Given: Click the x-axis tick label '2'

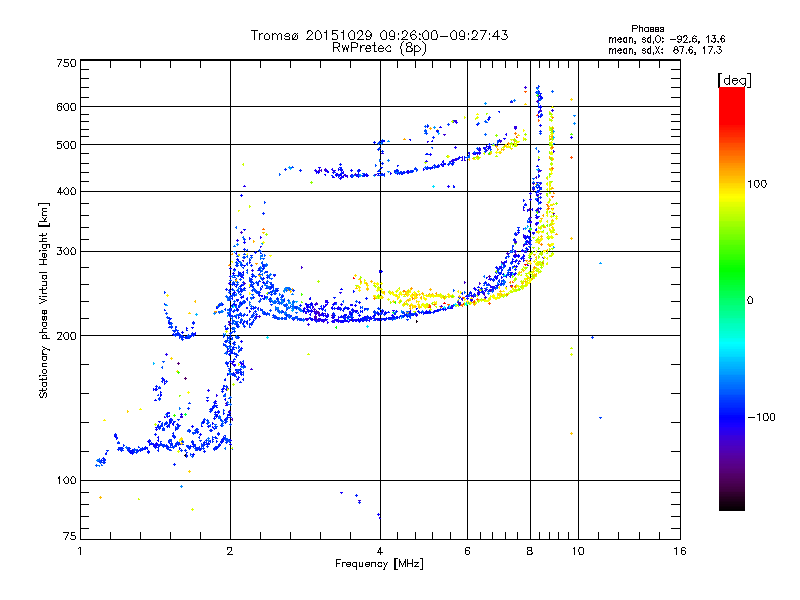Looking at the screenshot, I should pyautogui.click(x=230, y=551).
